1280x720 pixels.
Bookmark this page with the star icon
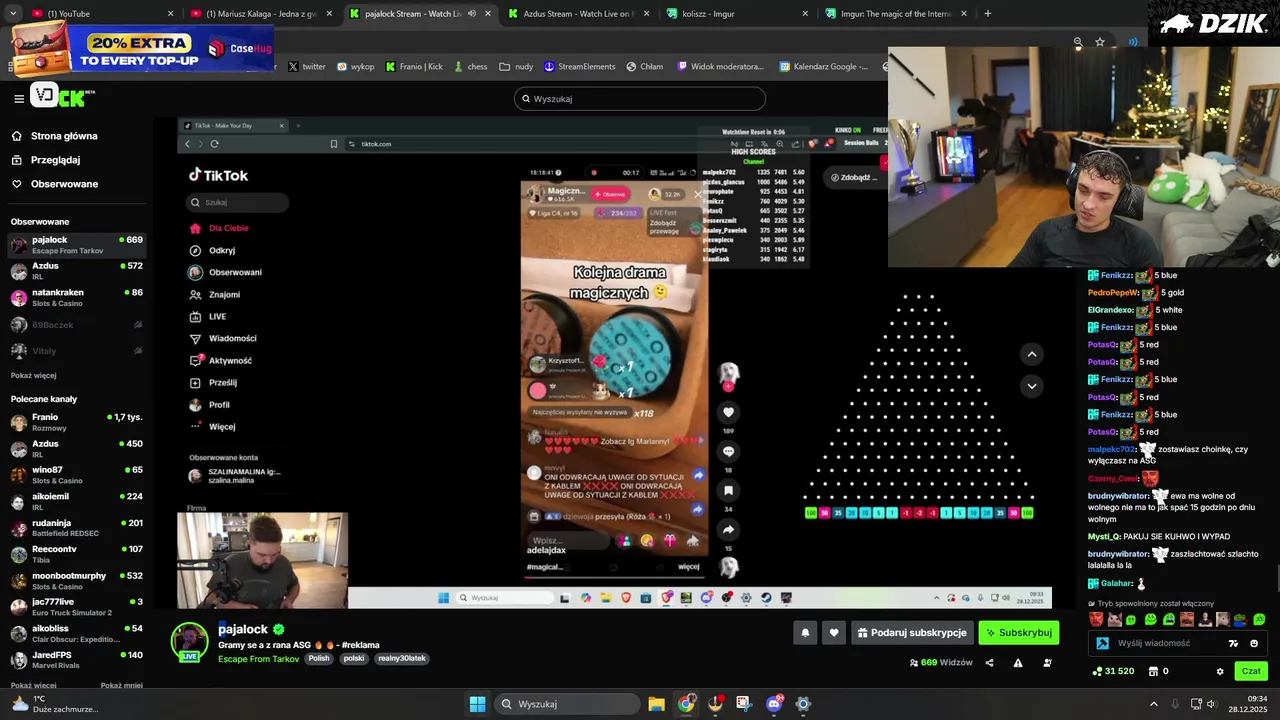point(1100,42)
